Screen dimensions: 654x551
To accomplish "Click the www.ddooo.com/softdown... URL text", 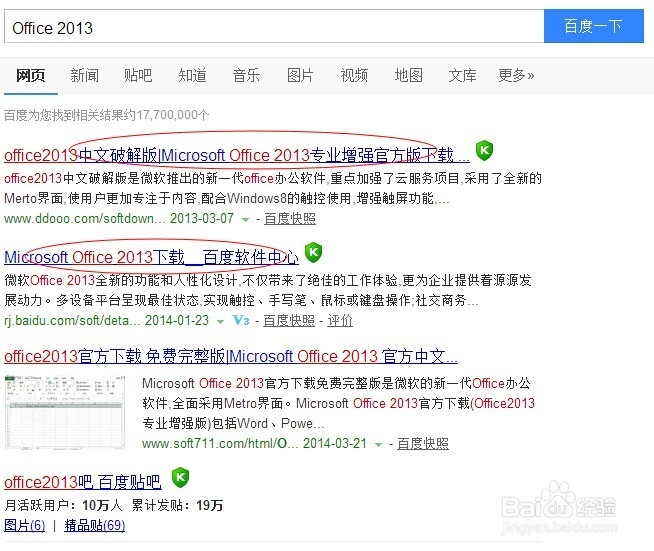I will (85, 219).
